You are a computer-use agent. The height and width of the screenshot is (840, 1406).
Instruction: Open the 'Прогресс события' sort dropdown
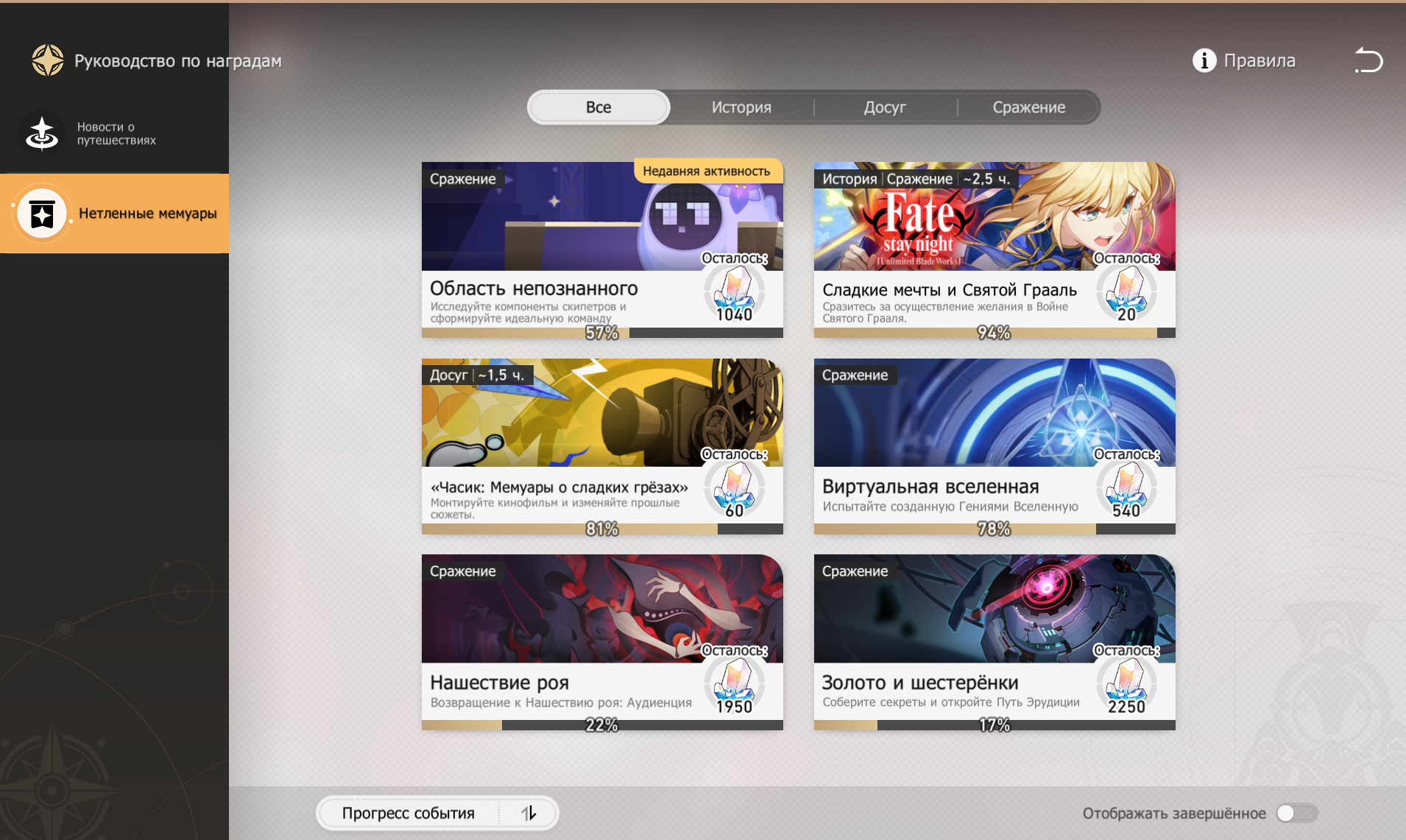click(437, 813)
